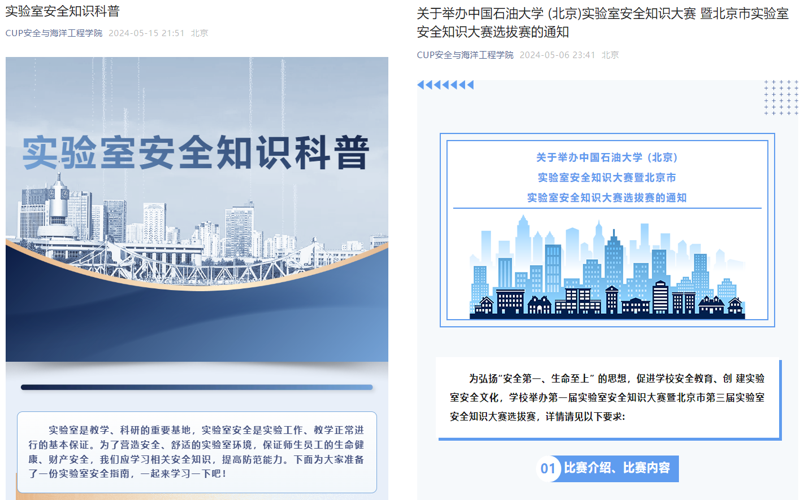Click the large 实验室安全知识科普 heading text on banner
This screenshot has width=805, height=500.
coord(196,151)
